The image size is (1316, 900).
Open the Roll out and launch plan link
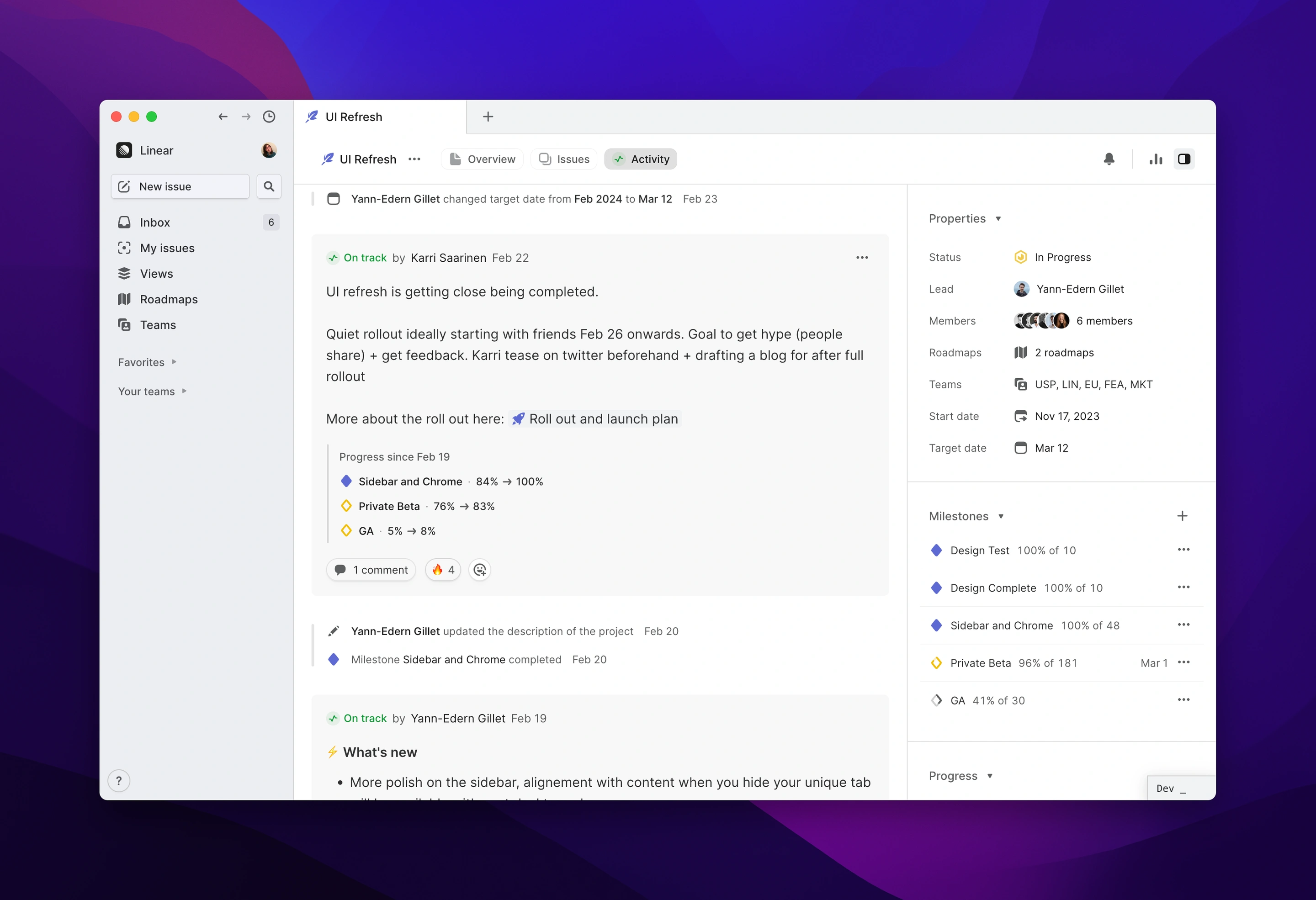pyautogui.click(x=595, y=419)
